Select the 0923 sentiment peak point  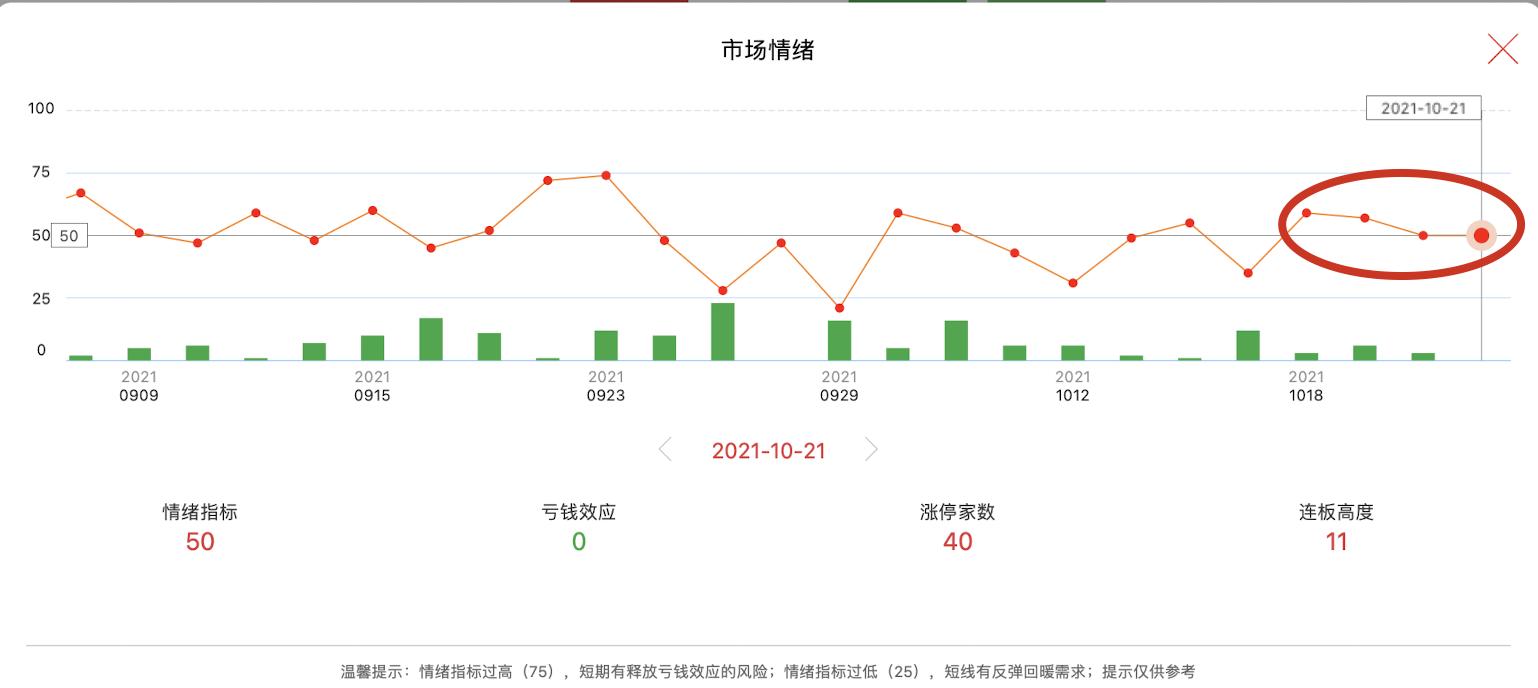[x=606, y=176]
